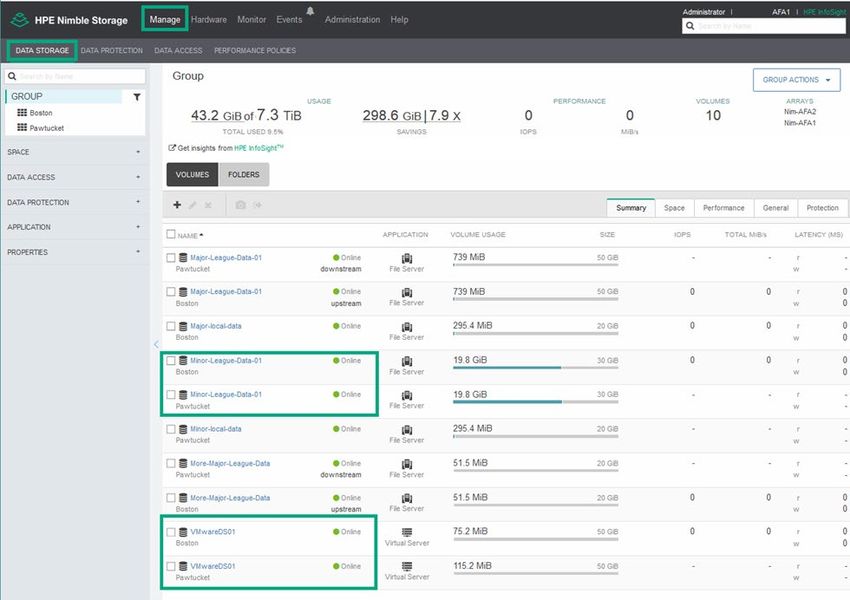850x600 pixels.
Task: Click the Pawtucket array grid icon
Action: click(22, 127)
